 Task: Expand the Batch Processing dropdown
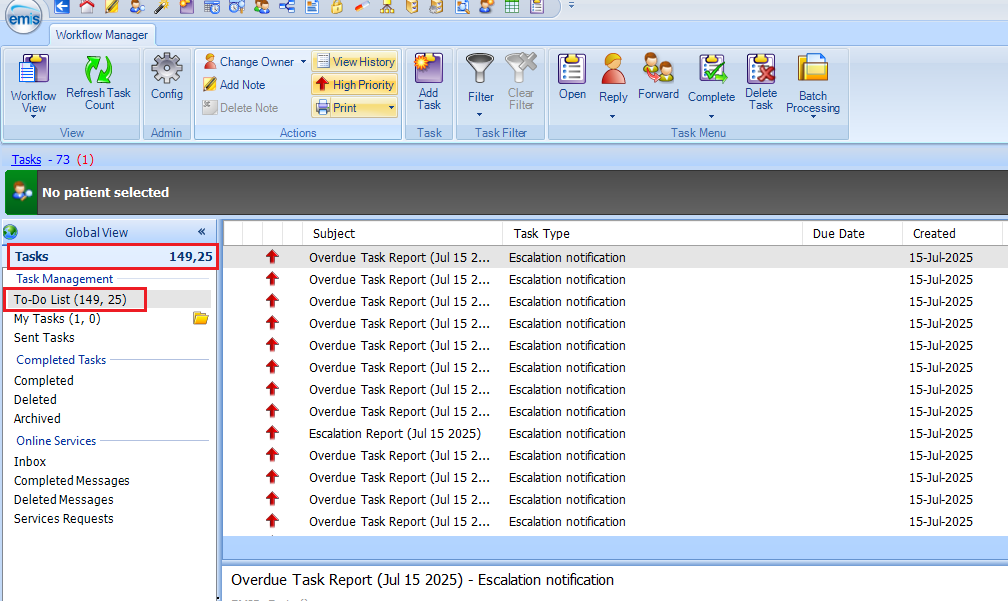[x=813, y=117]
